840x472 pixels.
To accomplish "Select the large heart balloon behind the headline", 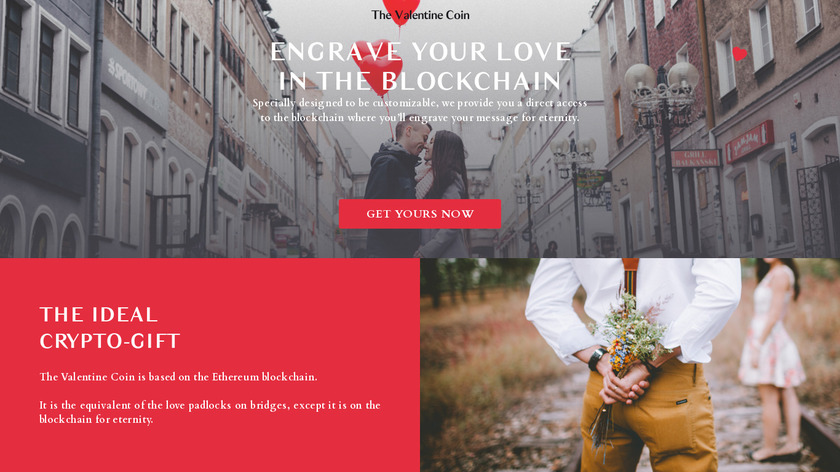I will pyautogui.click(x=378, y=67).
